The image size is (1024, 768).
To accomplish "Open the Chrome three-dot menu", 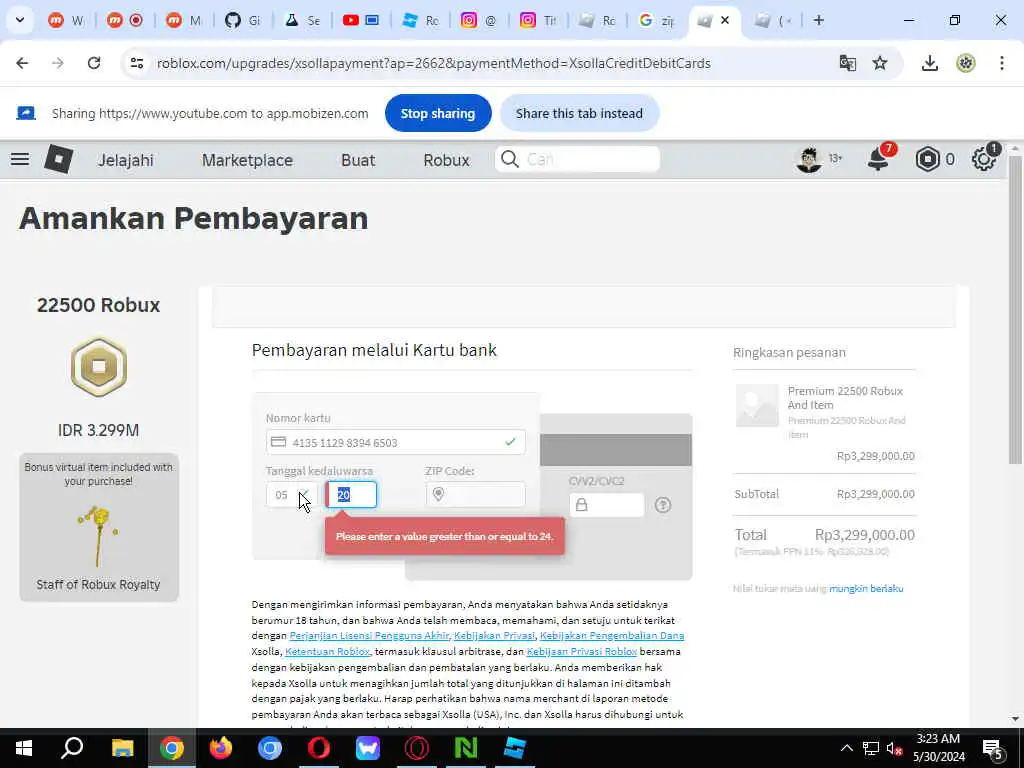I will pyautogui.click(x=1002, y=63).
